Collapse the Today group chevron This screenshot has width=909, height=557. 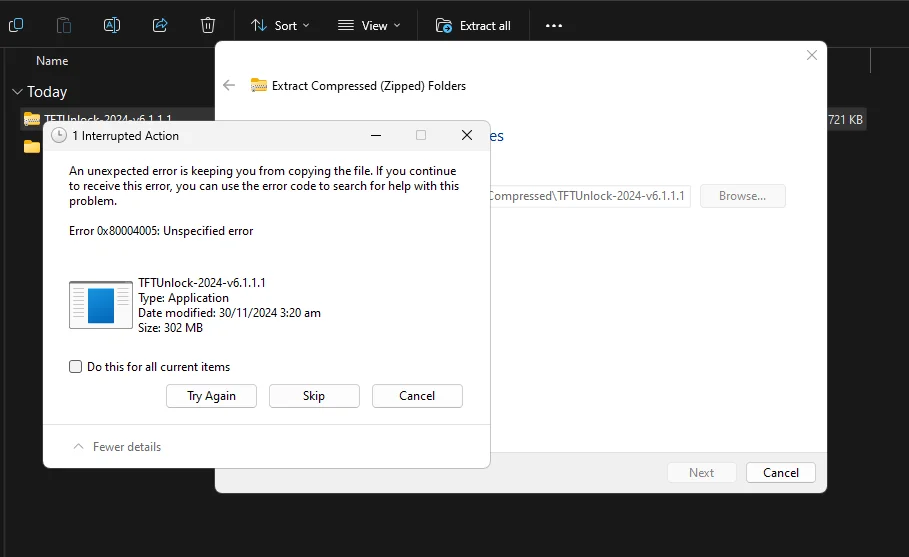point(17,92)
